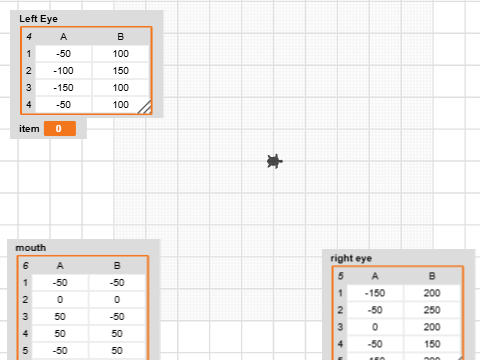
Task: Click Left Eye row 4 cell B (100)
Action: [x=121, y=105]
